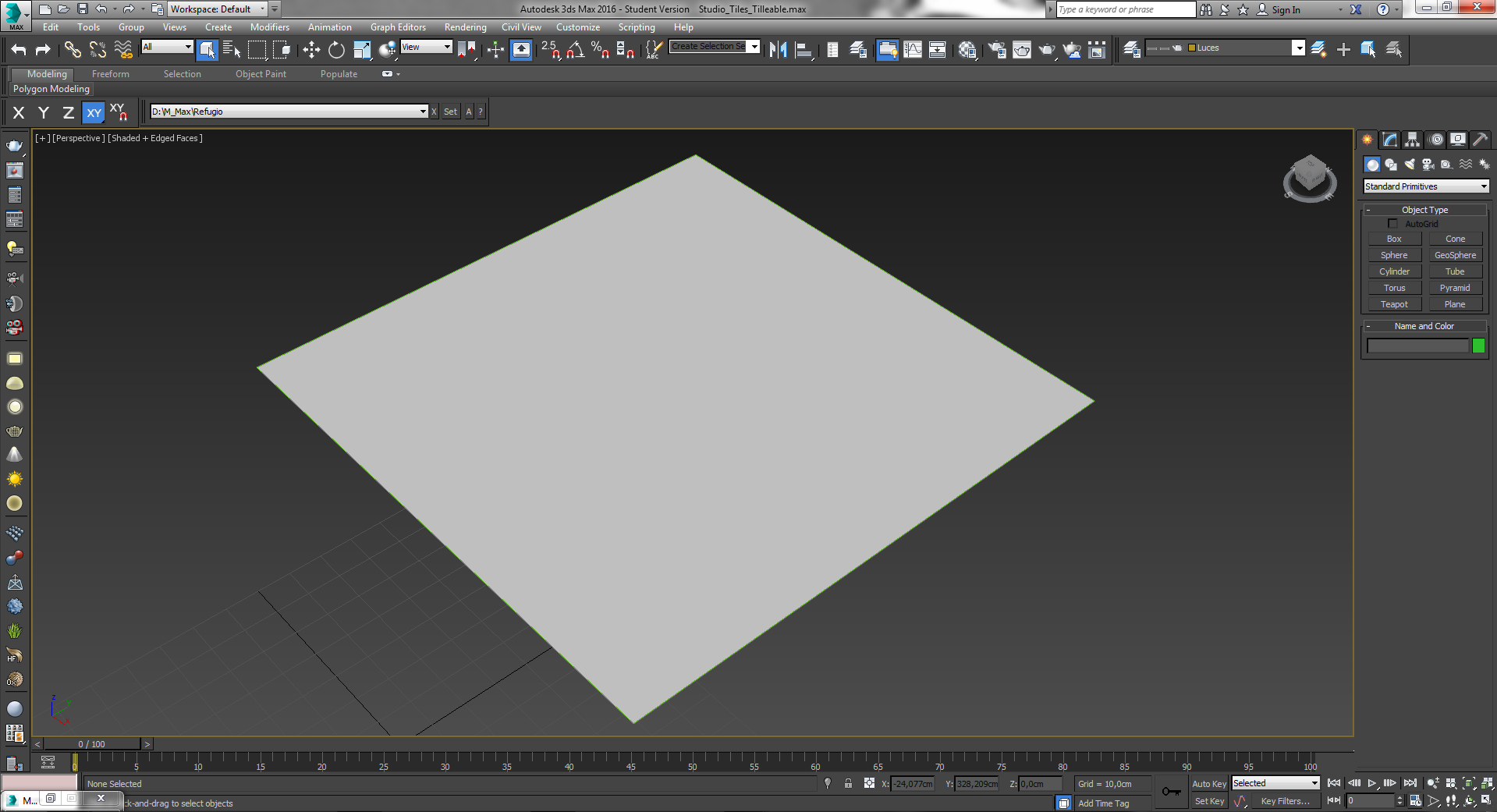Image resolution: width=1497 pixels, height=812 pixels.
Task: Click the Undo arrow icon
Action: click(x=19, y=50)
